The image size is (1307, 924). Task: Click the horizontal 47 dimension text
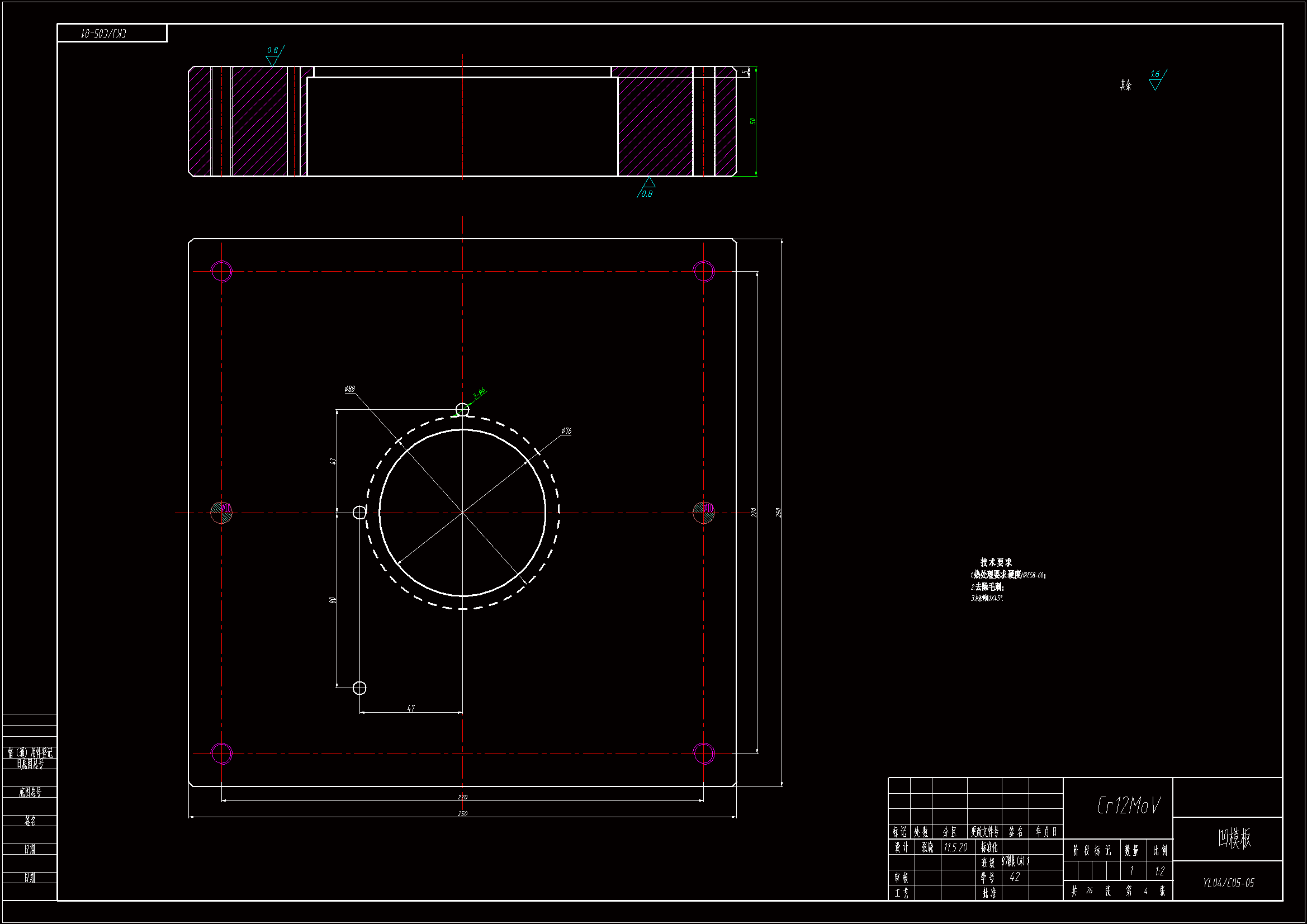pyautogui.click(x=411, y=708)
